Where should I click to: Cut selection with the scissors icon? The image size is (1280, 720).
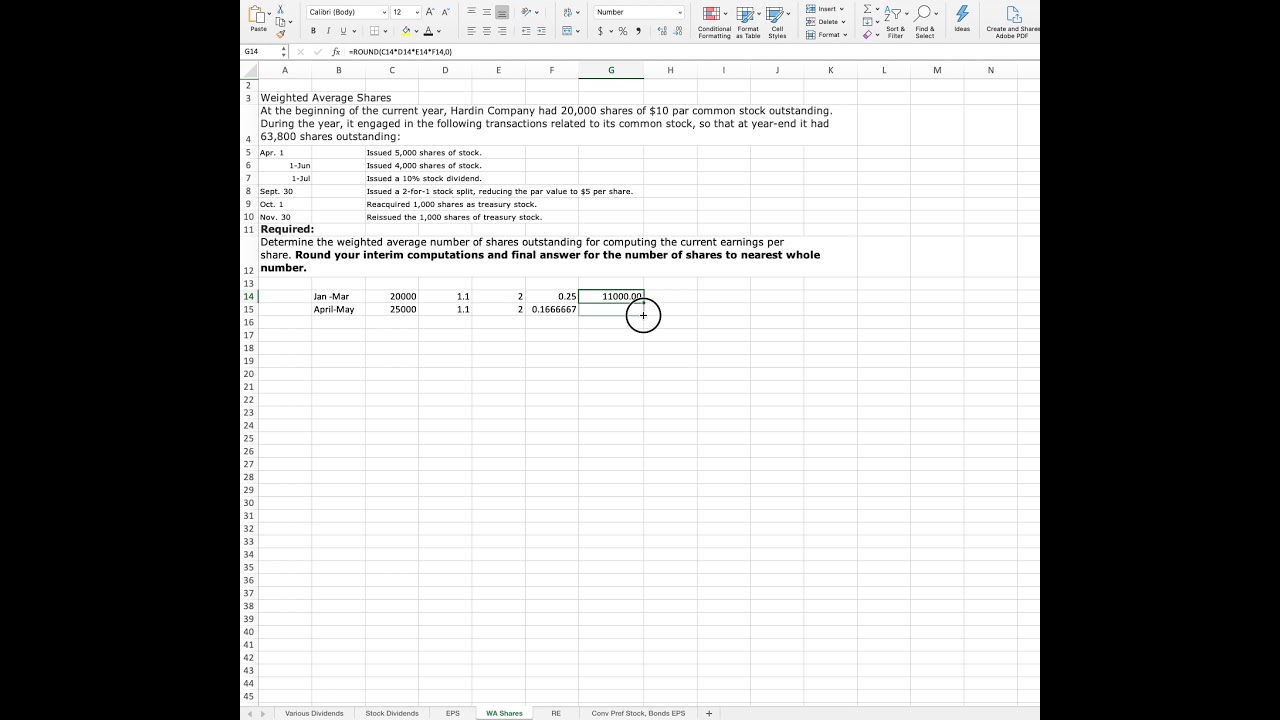[280, 9]
